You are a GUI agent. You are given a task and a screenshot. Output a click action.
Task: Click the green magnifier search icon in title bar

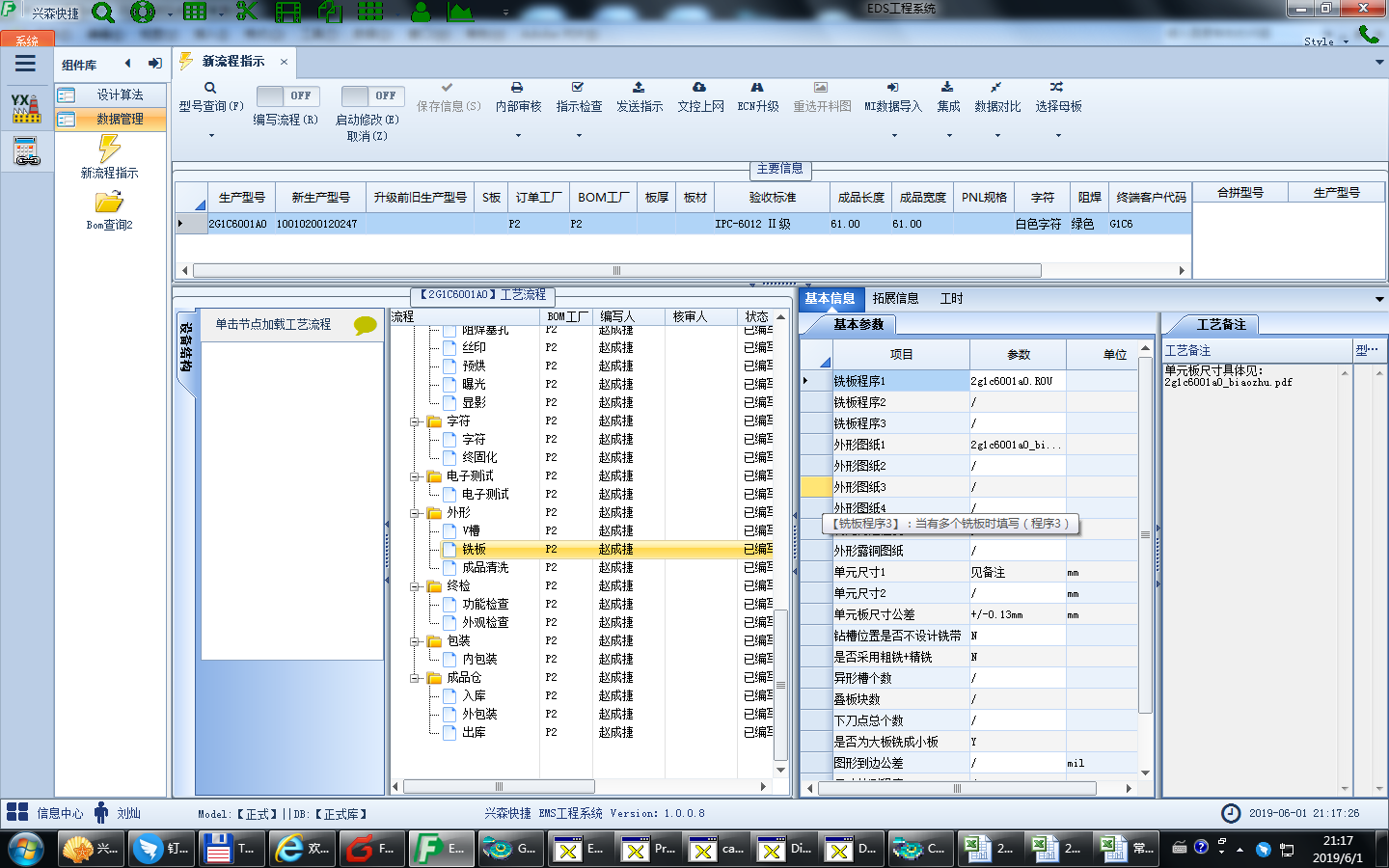point(102,13)
